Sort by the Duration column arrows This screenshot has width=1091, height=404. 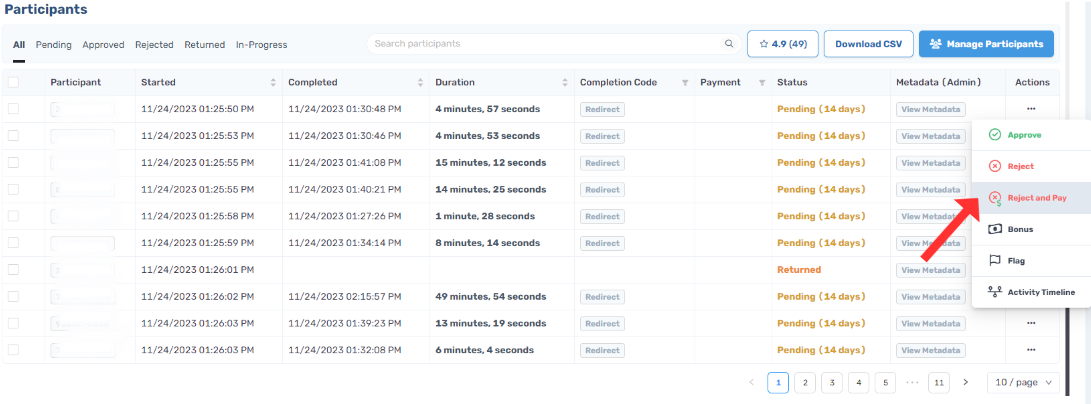coord(565,82)
